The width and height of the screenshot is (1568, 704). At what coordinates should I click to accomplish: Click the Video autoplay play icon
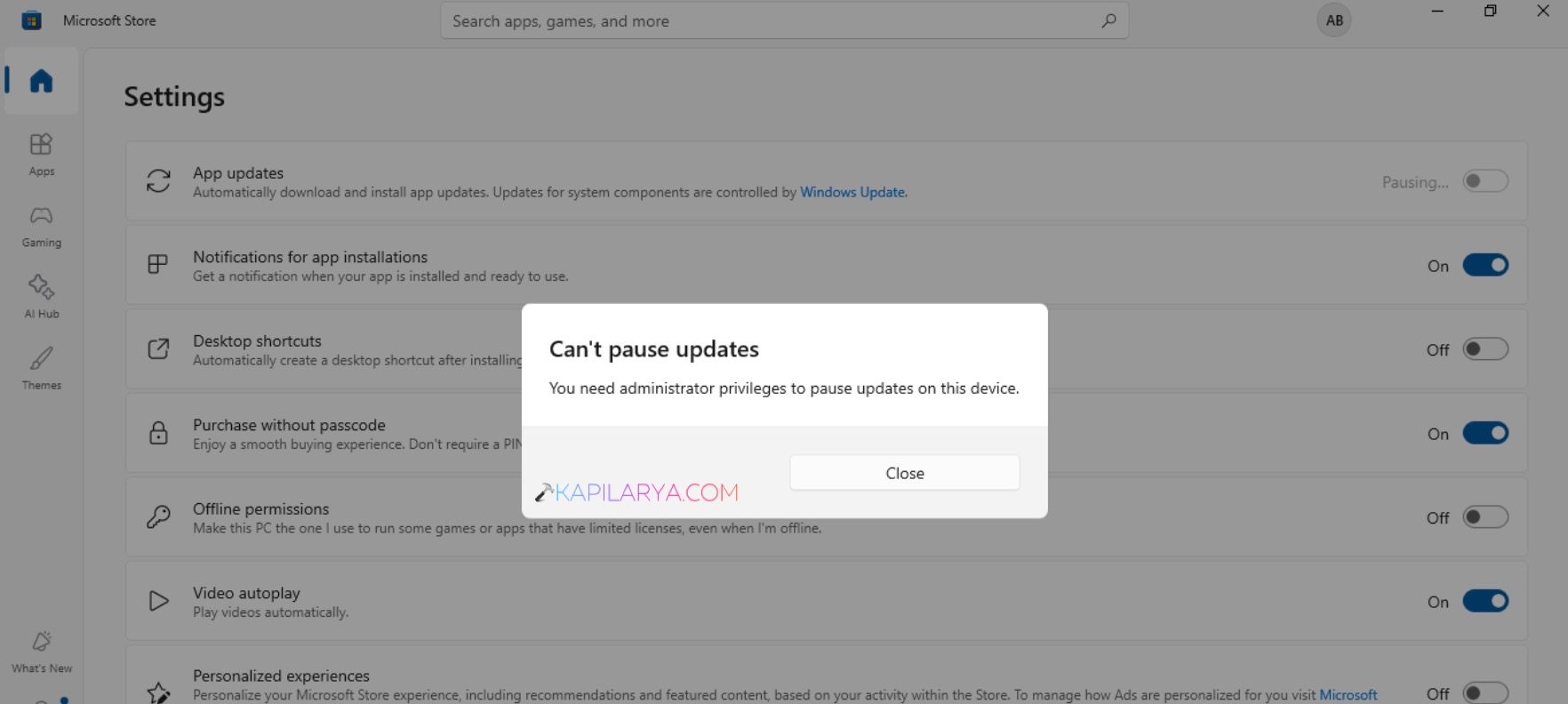(158, 601)
